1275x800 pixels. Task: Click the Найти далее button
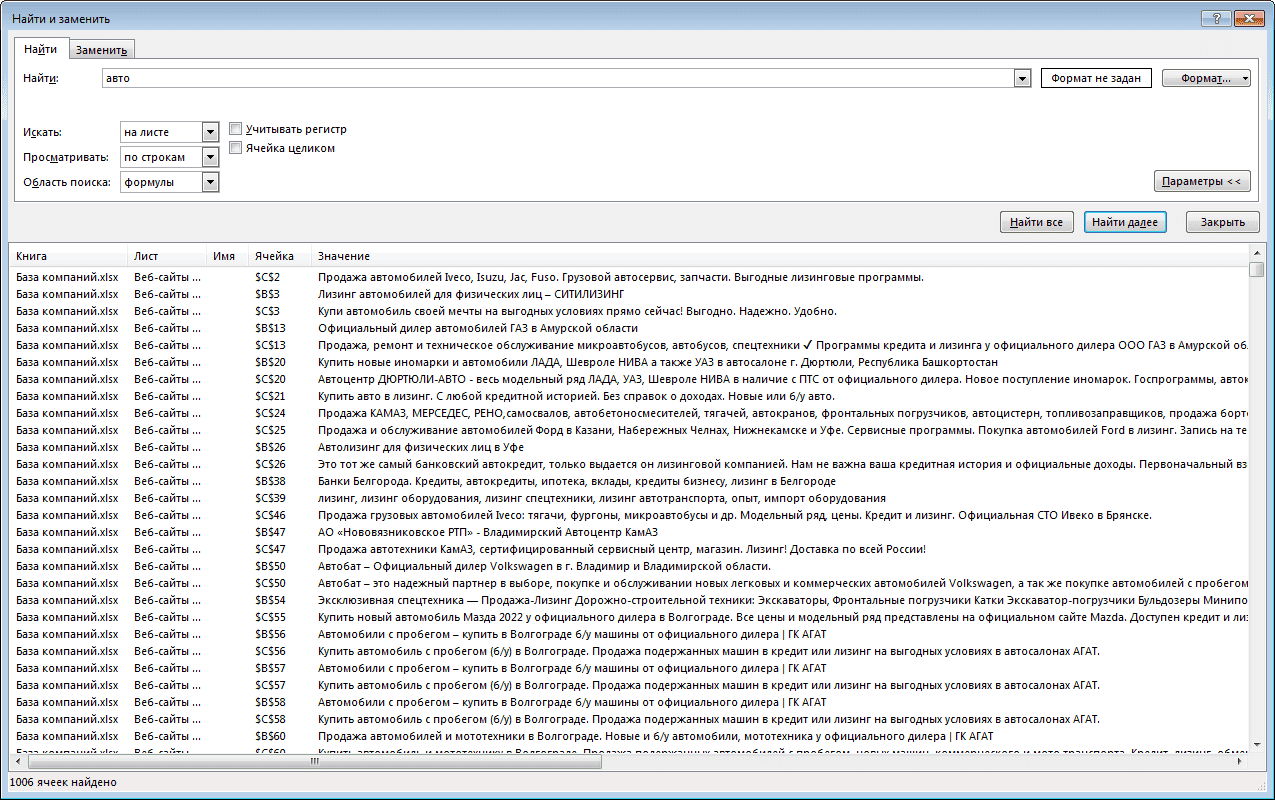click(1125, 222)
